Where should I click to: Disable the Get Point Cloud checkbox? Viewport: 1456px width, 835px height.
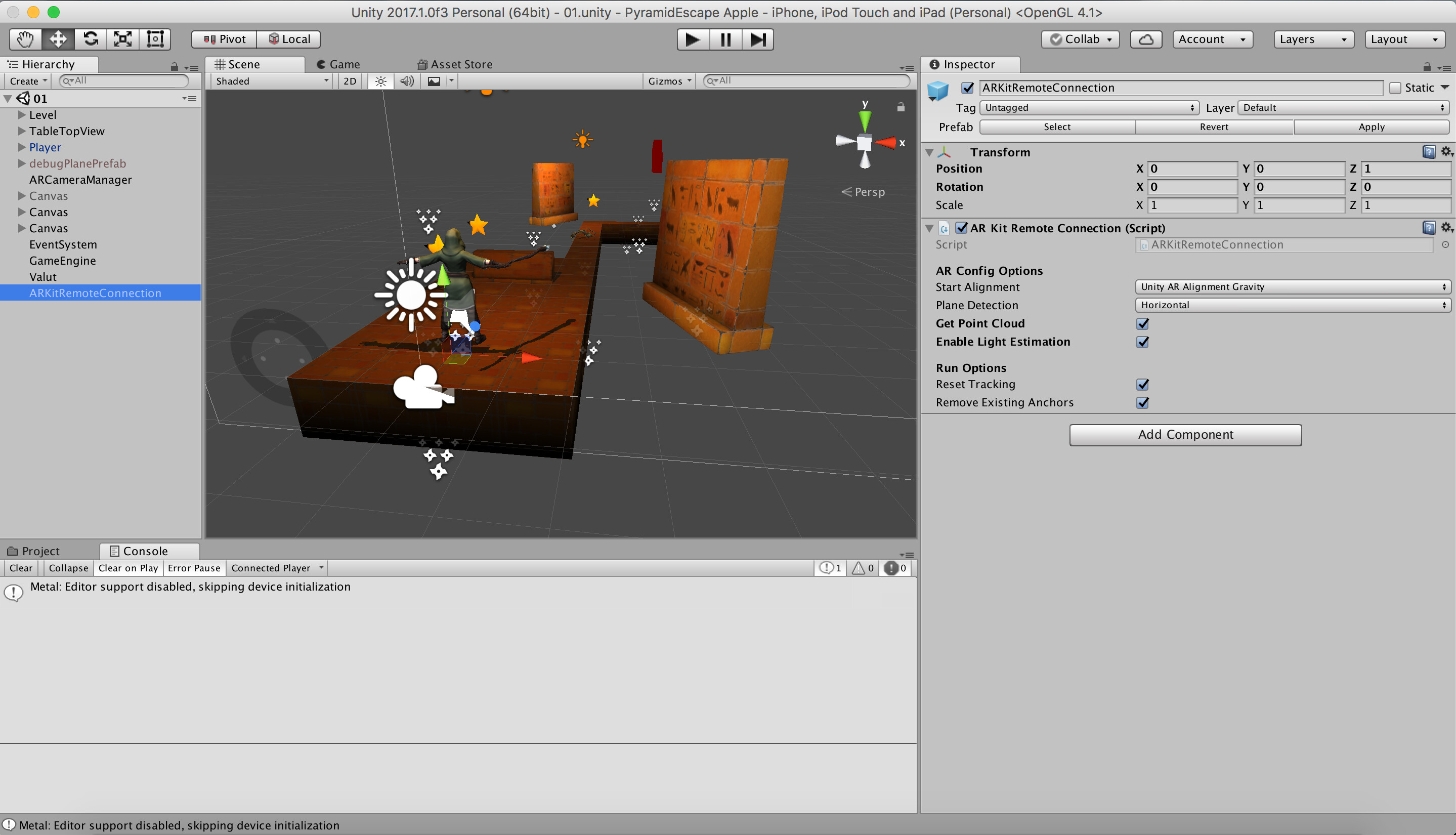[1142, 323]
